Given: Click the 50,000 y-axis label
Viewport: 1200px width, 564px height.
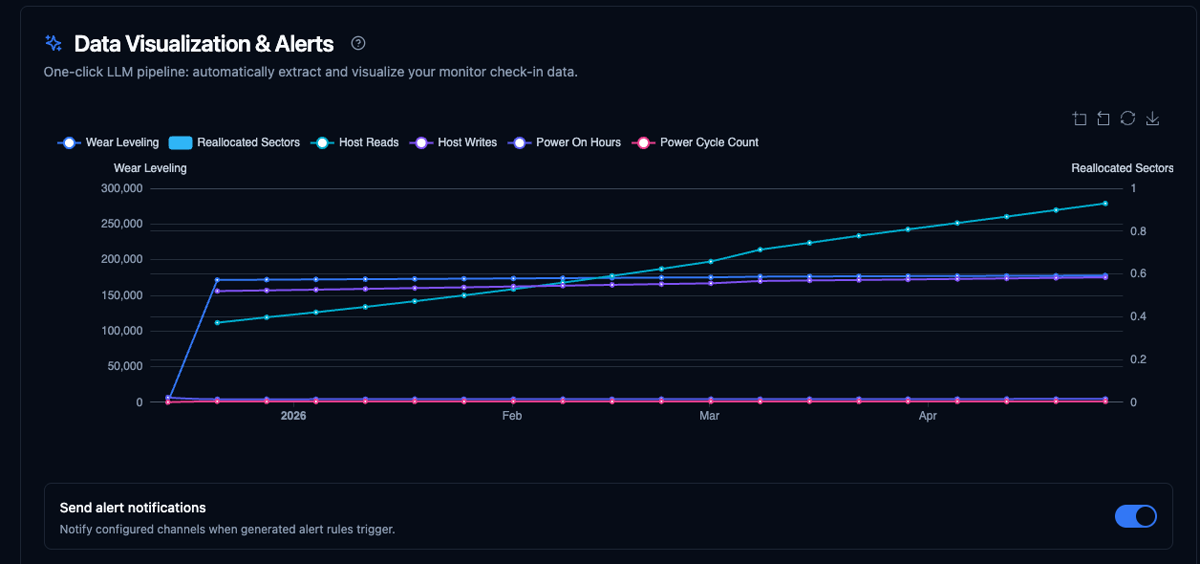Looking at the screenshot, I should pyautogui.click(x=125, y=366).
